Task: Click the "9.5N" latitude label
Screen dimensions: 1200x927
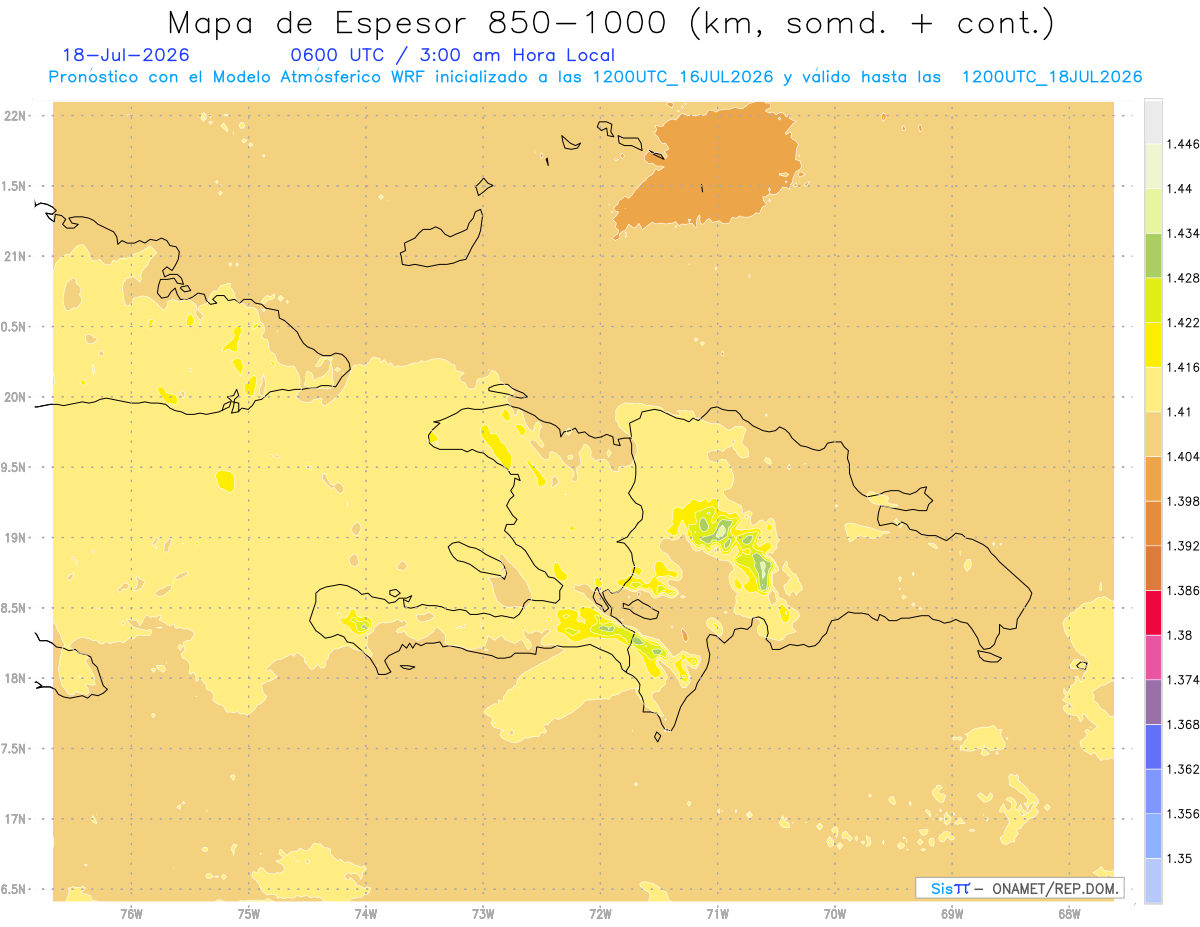Action: tap(15, 468)
